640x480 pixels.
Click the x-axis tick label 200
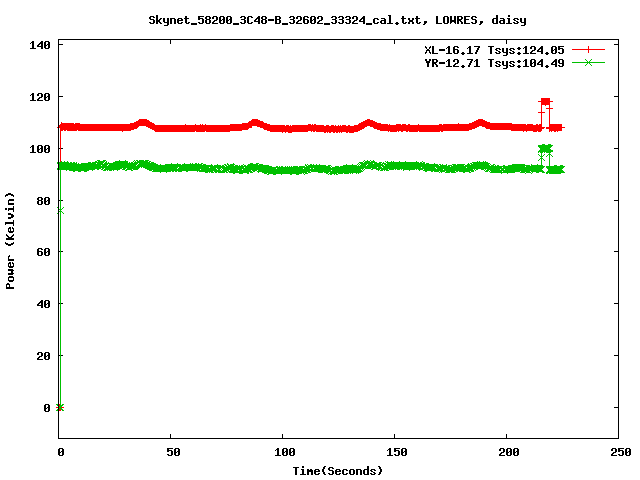pos(509,452)
